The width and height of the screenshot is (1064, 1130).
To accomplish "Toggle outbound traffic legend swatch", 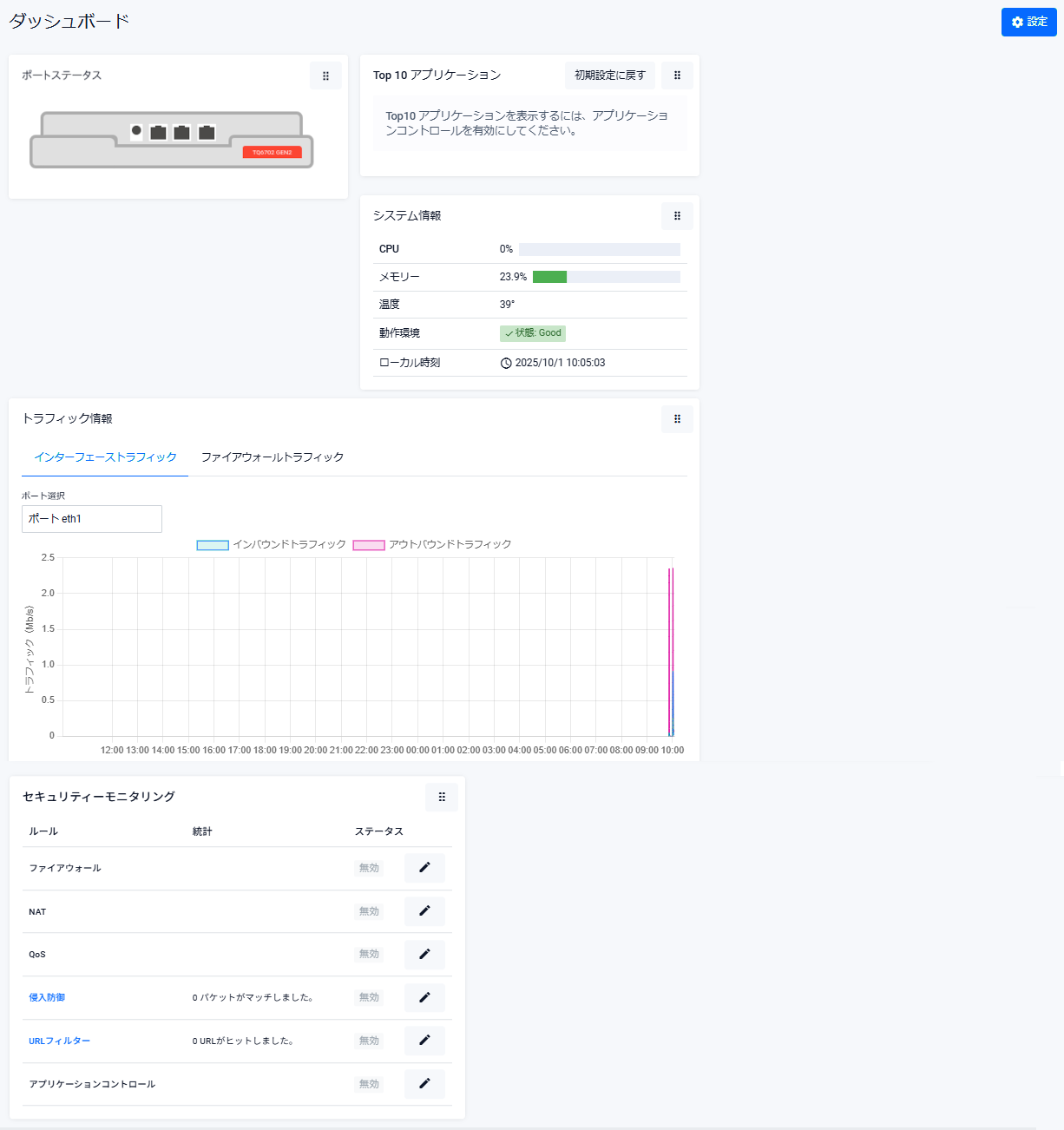I will pyautogui.click(x=369, y=545).
